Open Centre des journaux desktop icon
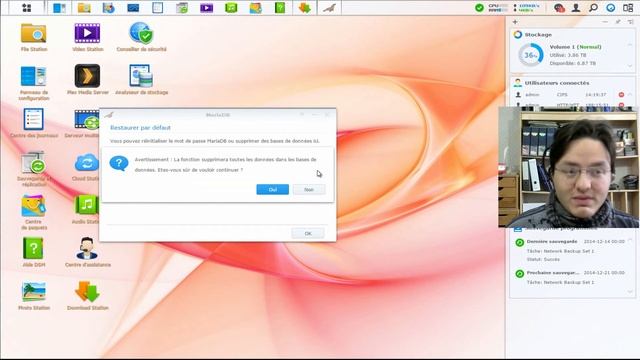 (34, 123)
